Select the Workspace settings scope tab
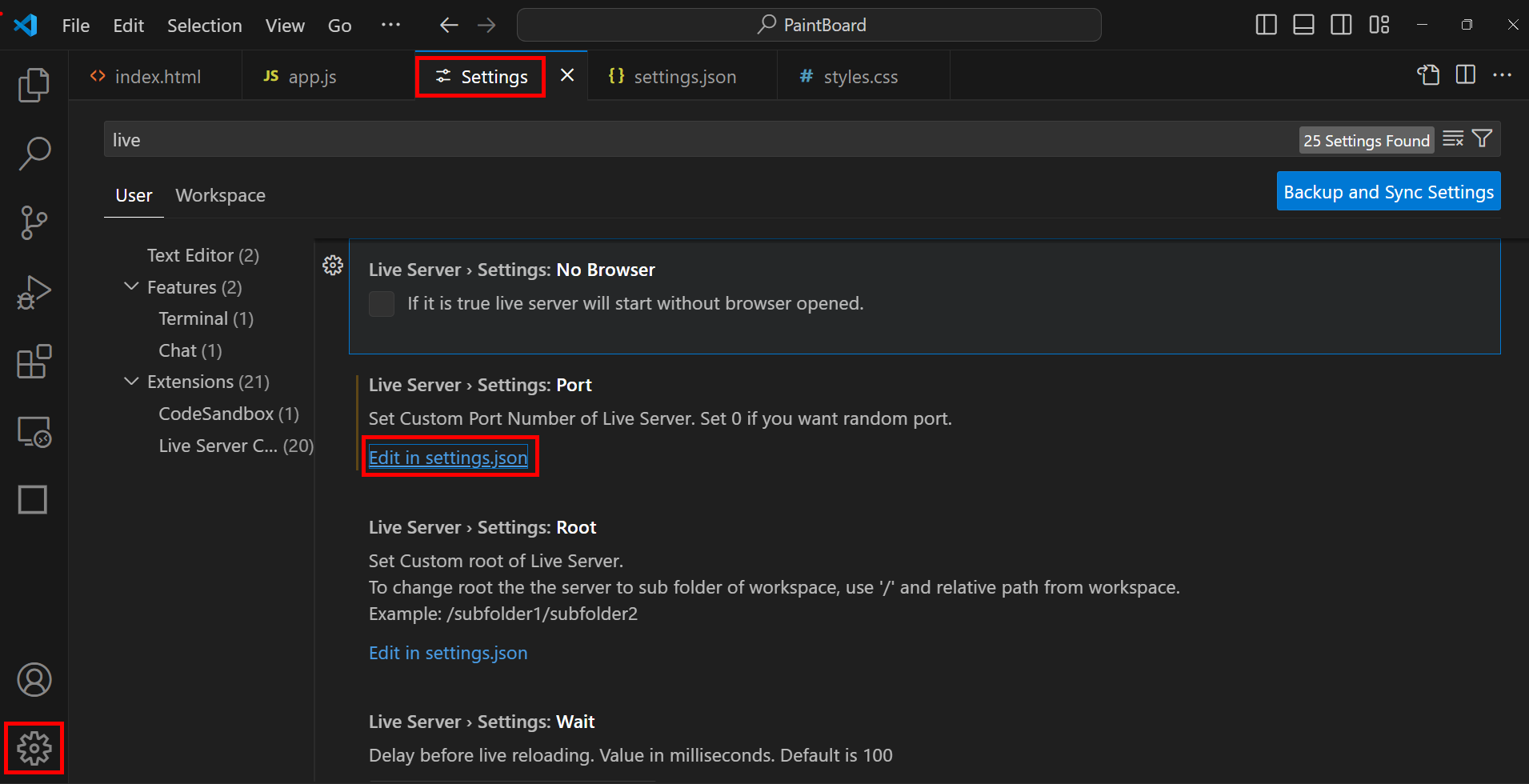The height and width of the screenshot is (784, 1529). (220, 195)
